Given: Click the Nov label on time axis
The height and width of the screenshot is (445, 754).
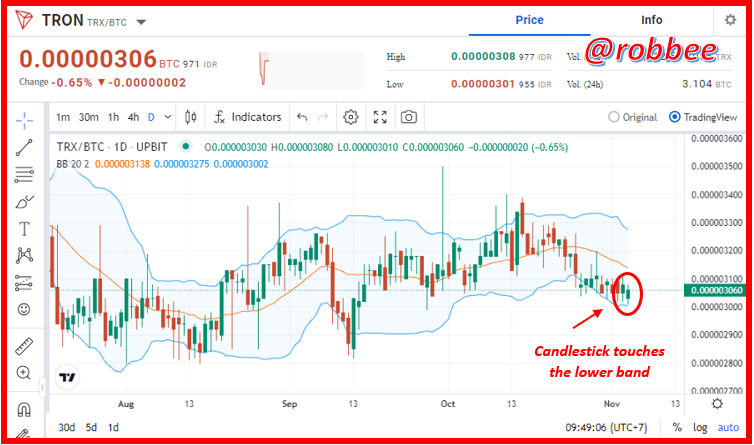Looking at the screenshot, I should pyautogui.click(x=612, y=404).
